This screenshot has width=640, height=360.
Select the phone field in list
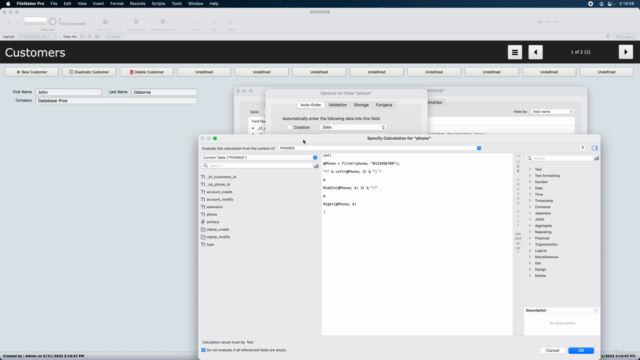212,214
